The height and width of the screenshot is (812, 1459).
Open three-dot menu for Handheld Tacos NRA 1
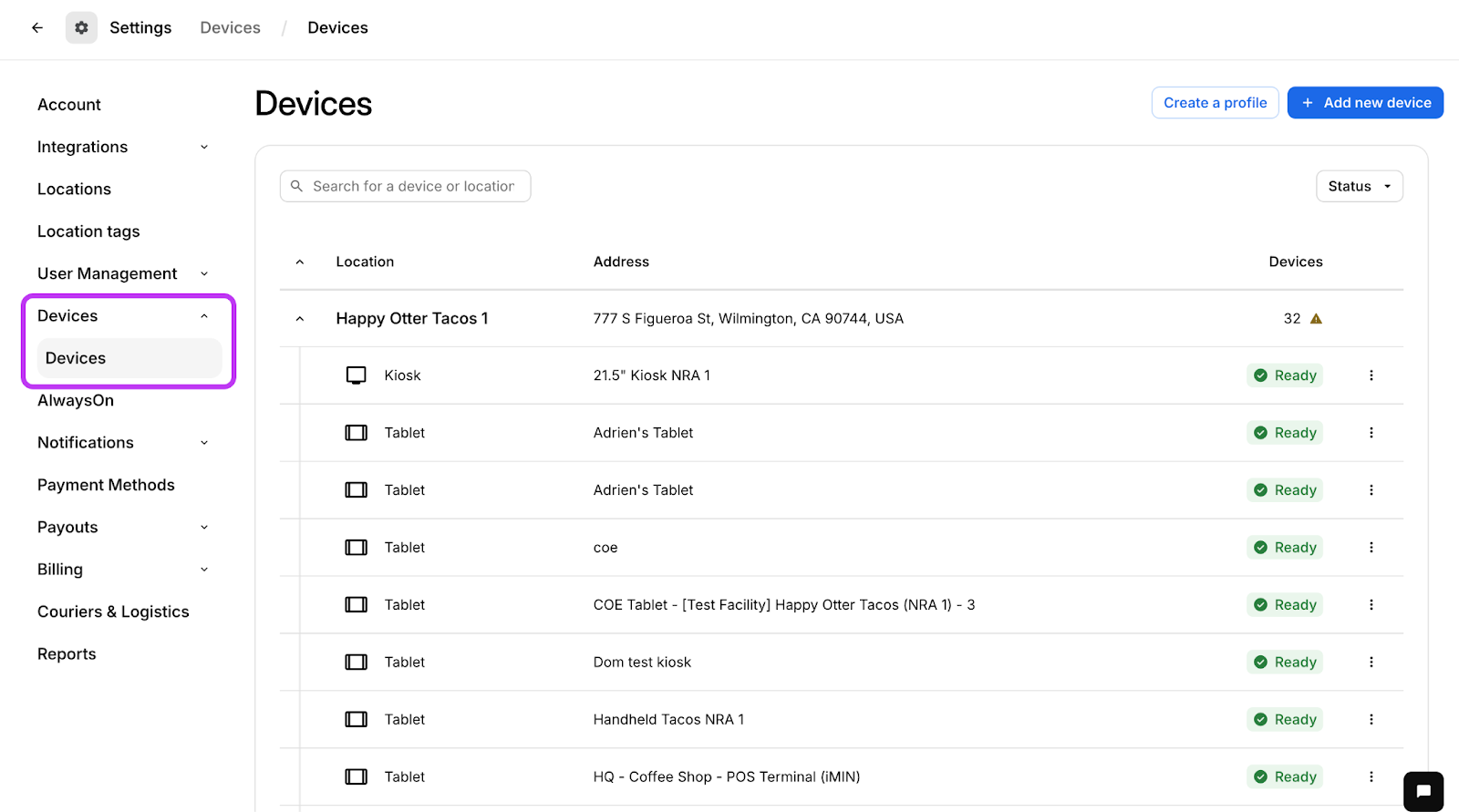(x=1371, y=720)
